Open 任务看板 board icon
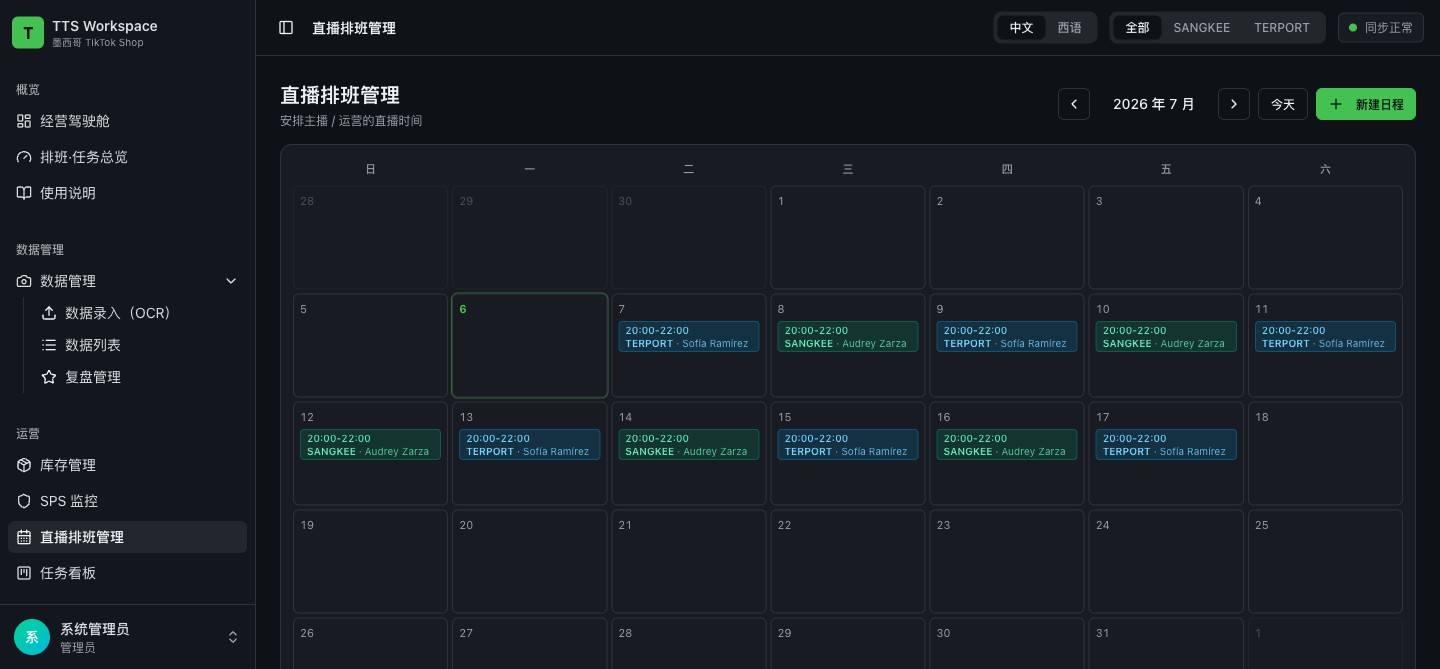The image size is (1440, 669). click(24, 573)
